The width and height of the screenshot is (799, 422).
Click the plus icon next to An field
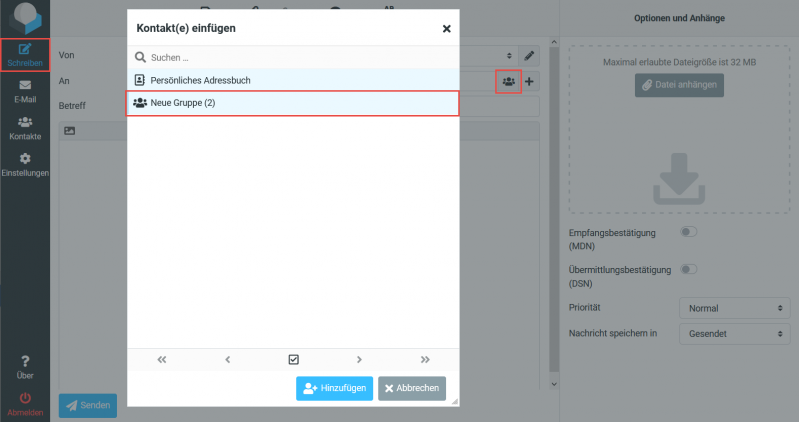[530, 81]
